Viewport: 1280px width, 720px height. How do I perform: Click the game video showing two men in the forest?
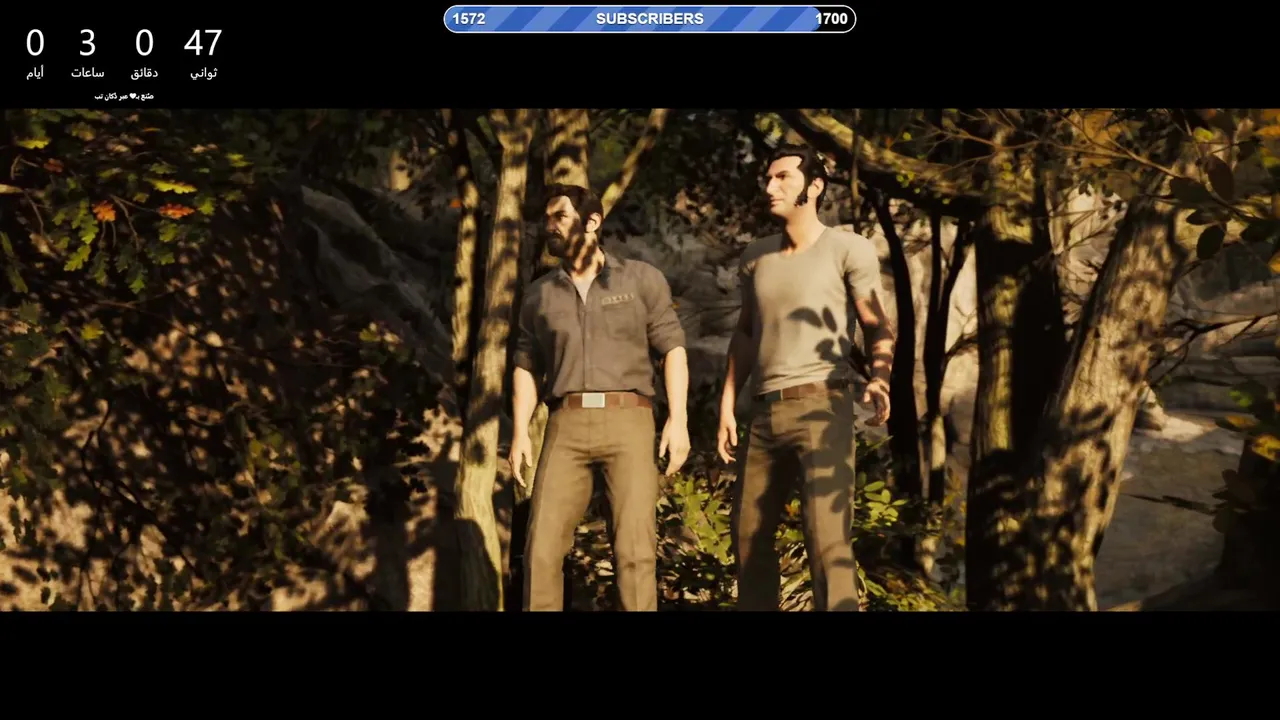point(640,360)
